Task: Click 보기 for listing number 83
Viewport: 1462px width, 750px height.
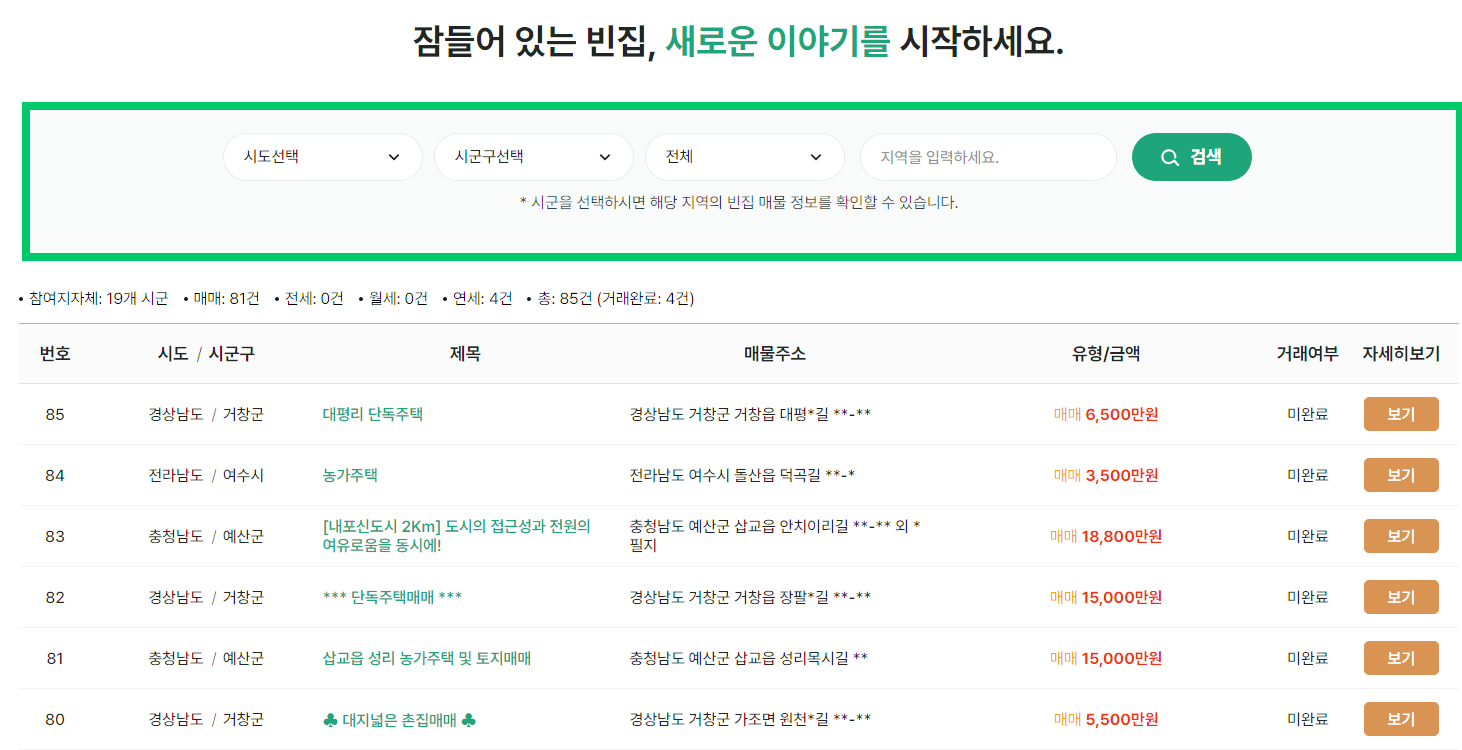Action: click(1400, 535)
